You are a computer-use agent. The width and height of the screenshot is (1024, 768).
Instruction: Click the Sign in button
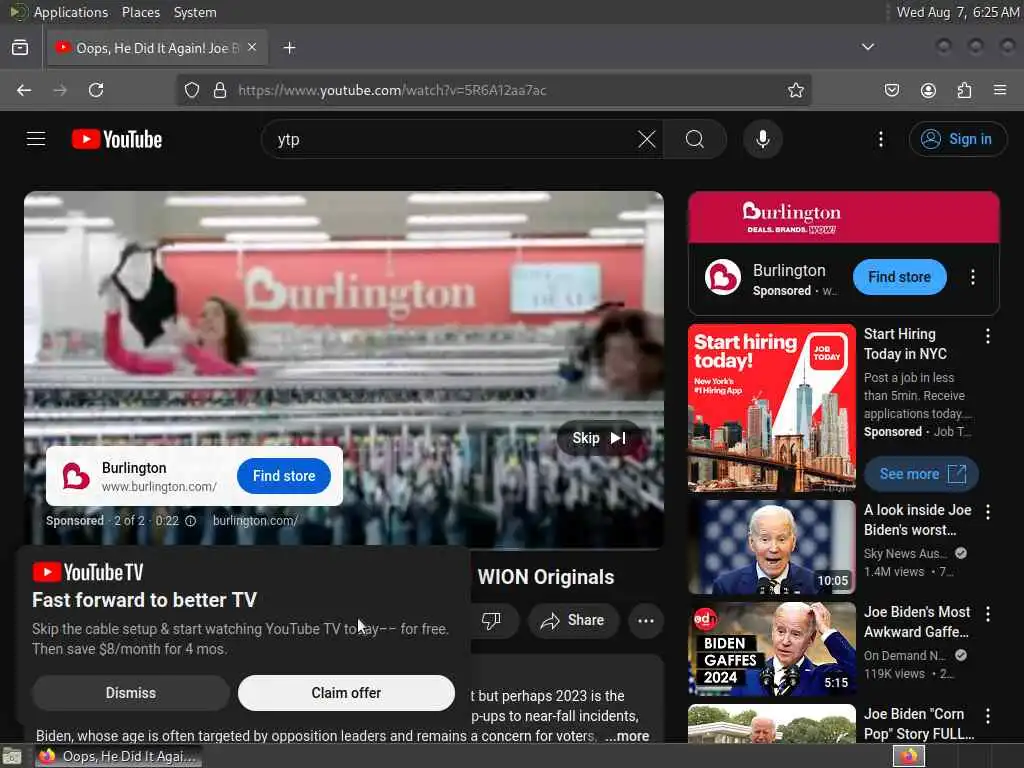(957, 139)
